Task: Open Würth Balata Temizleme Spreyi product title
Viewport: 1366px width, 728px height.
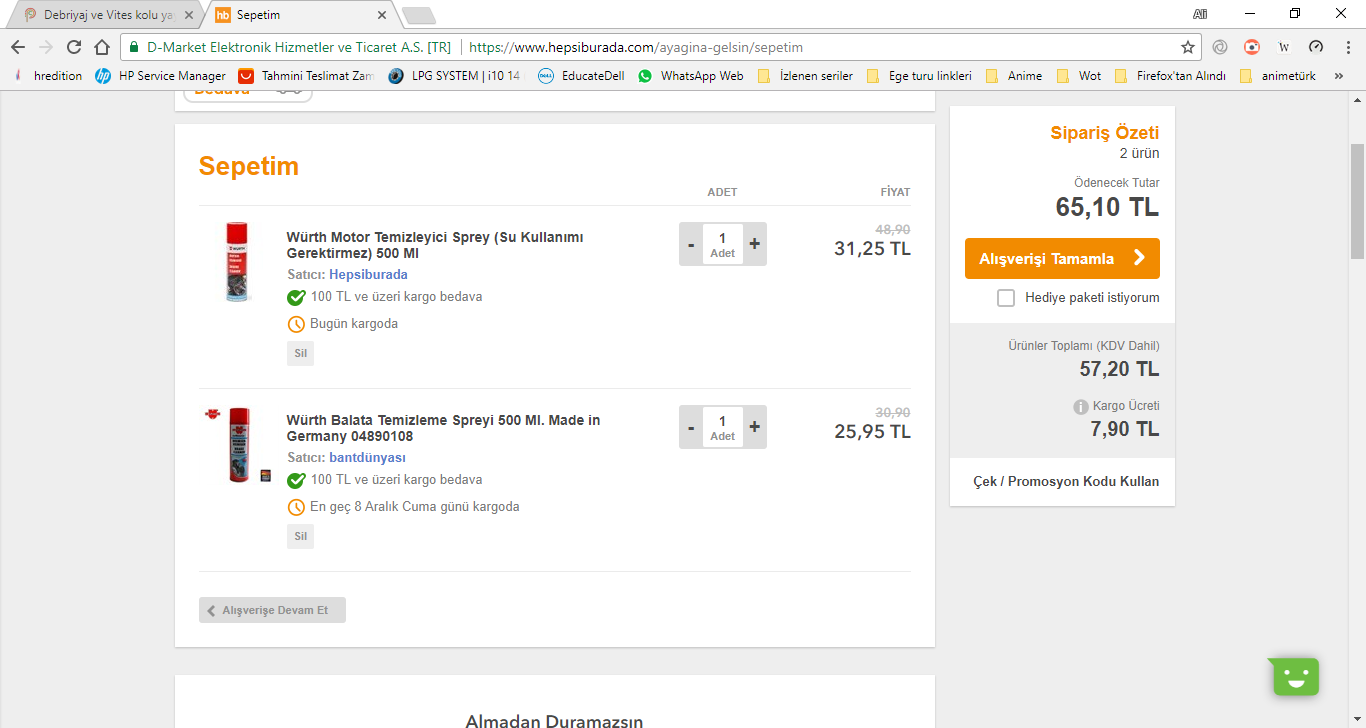Action: [443, 428]
